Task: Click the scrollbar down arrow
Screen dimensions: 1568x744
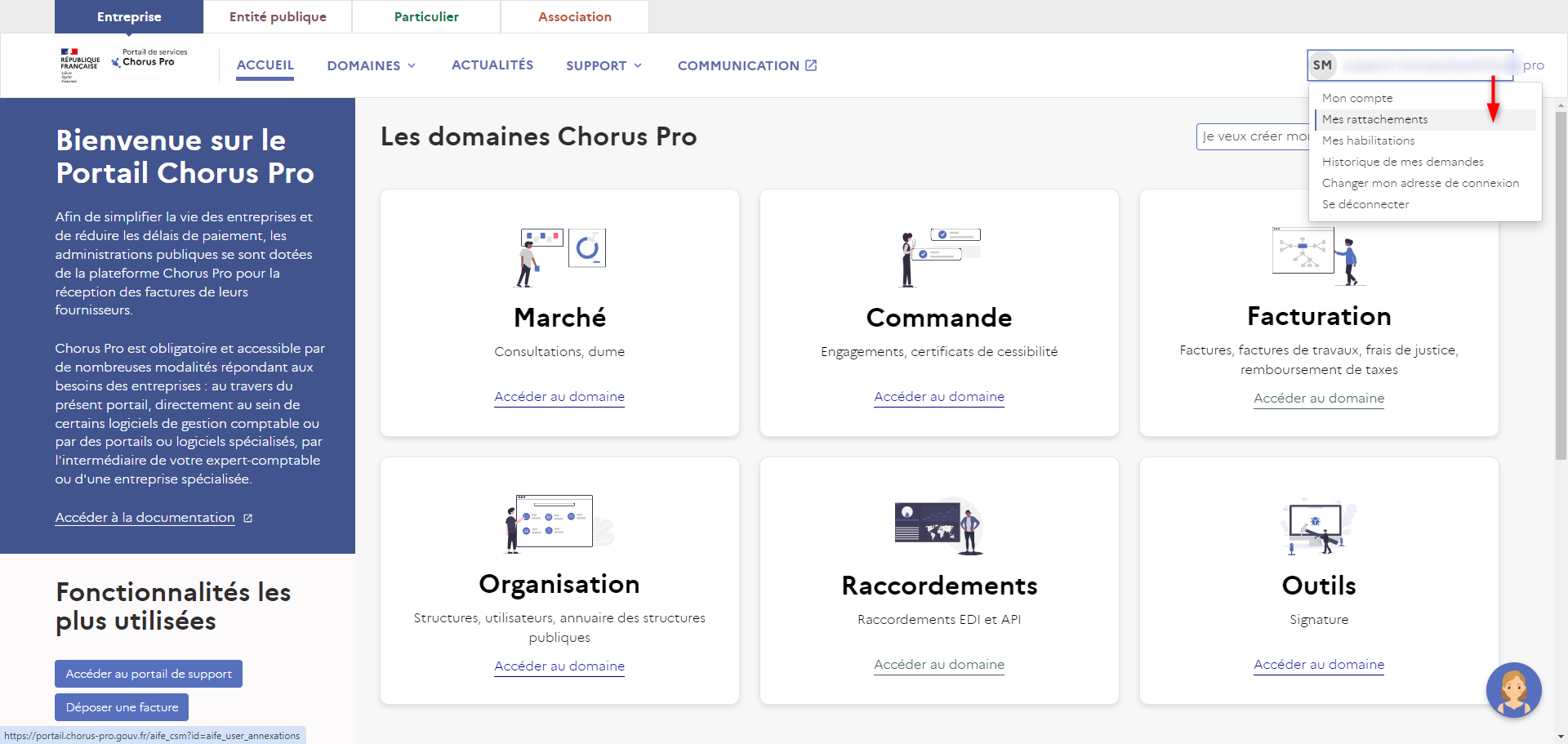Action: point(1561,737)
